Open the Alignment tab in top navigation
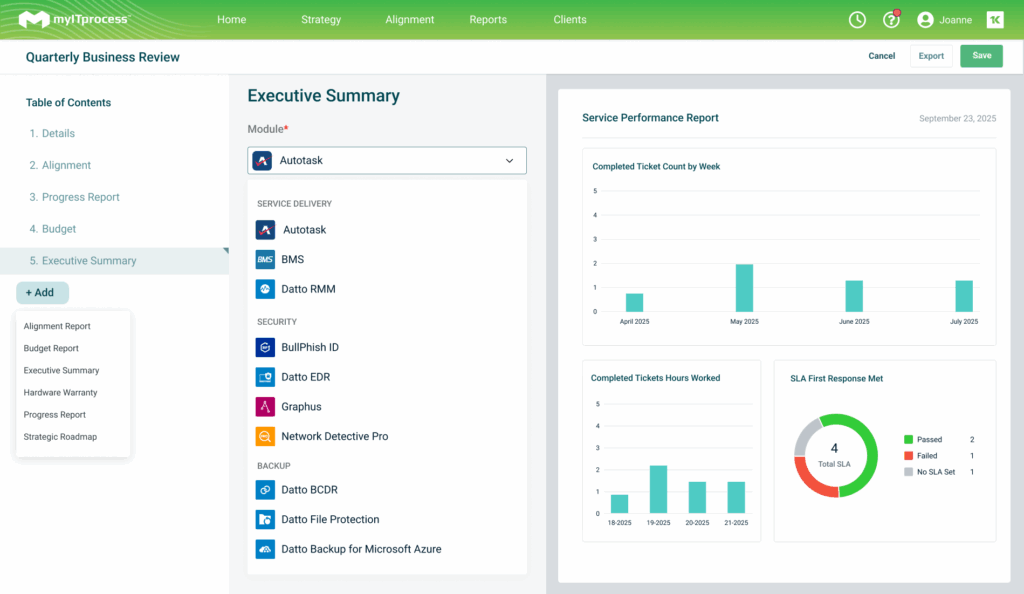 (x=409, y=20)
